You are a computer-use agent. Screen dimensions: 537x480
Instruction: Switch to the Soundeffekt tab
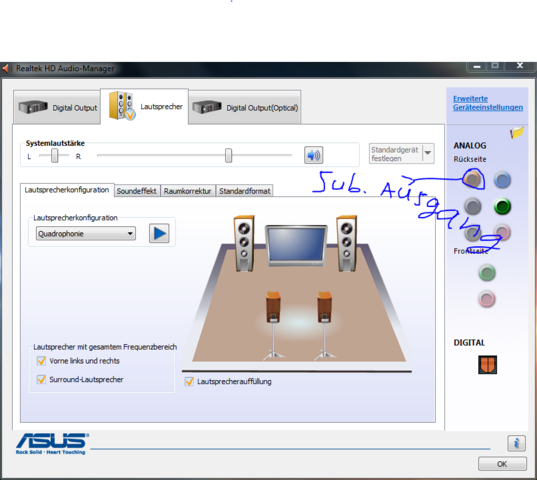point(136,191)
